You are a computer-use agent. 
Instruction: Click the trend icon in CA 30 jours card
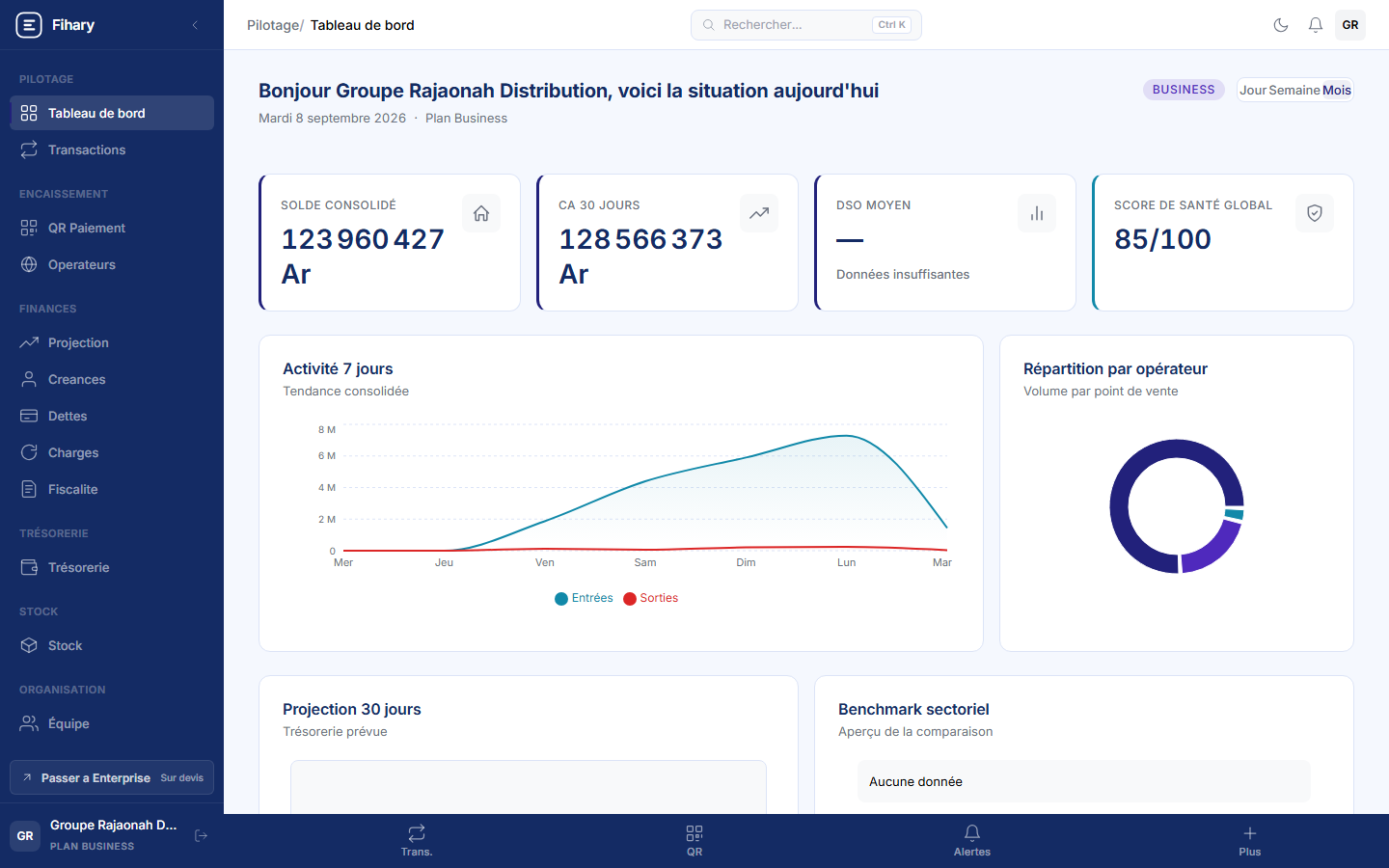click(759, 213)
